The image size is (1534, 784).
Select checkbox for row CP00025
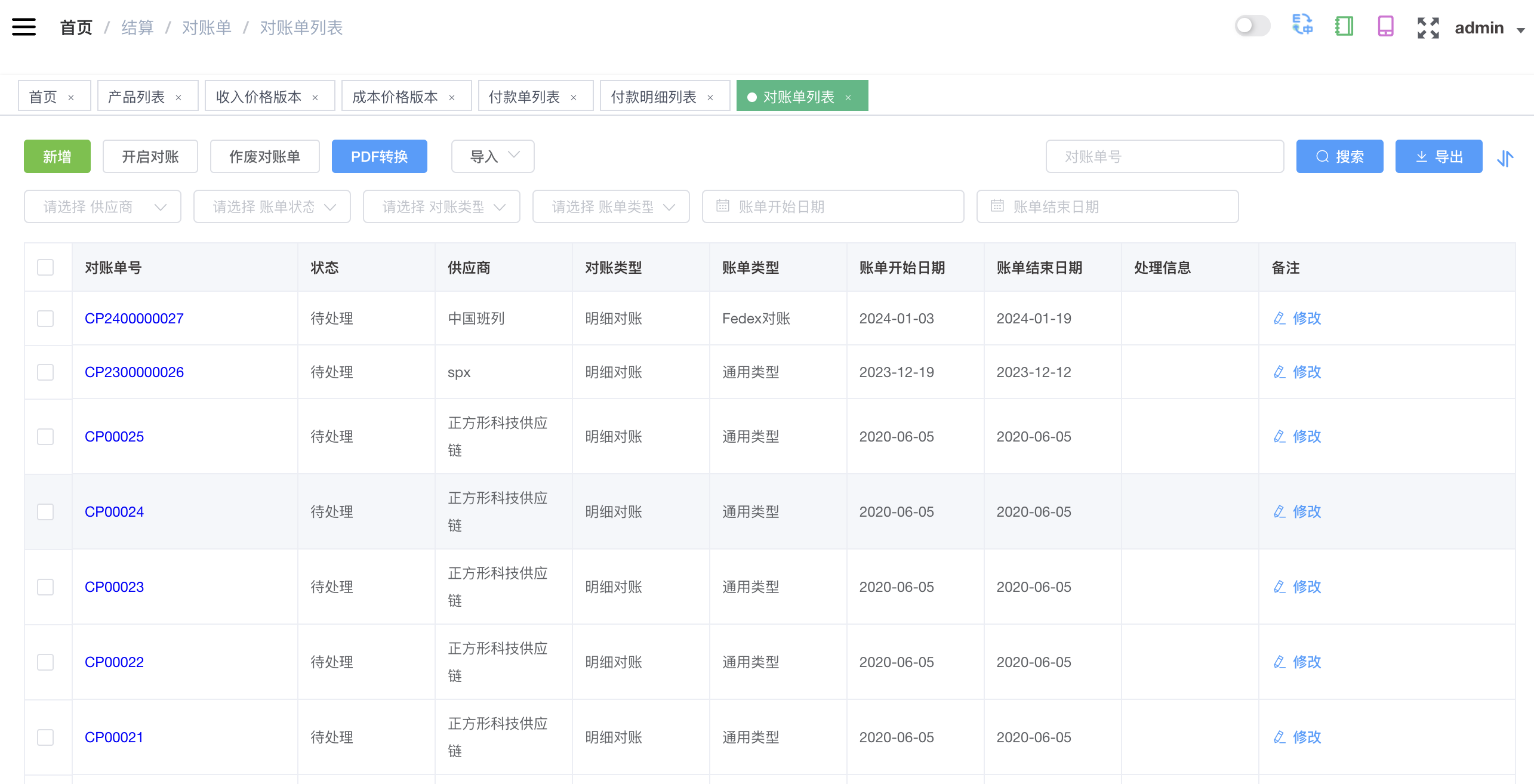[x=45, y=437]
